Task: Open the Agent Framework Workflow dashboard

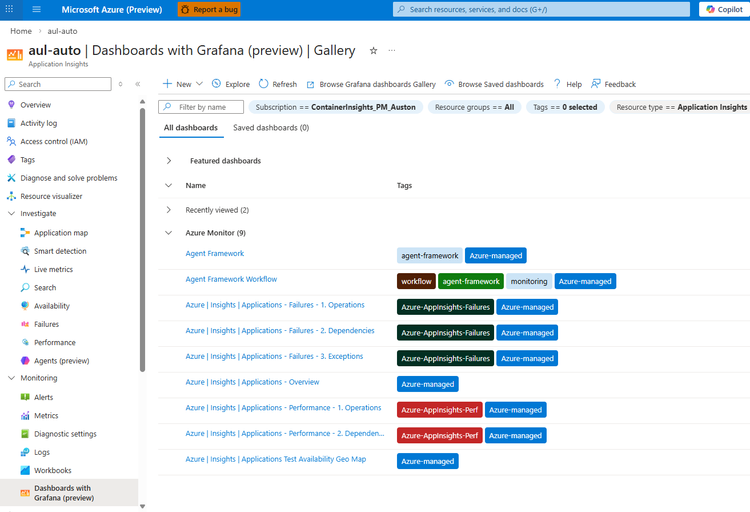Action: [231, 279]
